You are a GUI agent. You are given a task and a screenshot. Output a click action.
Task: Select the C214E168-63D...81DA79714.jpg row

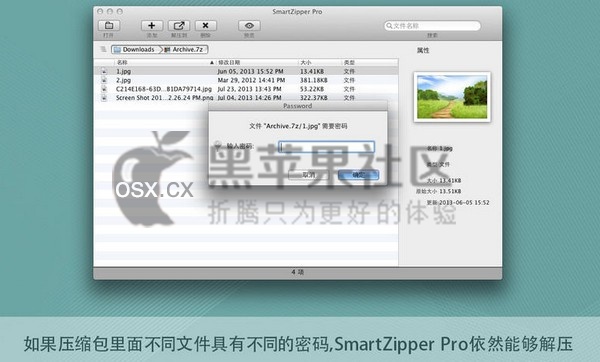[246, 89]
